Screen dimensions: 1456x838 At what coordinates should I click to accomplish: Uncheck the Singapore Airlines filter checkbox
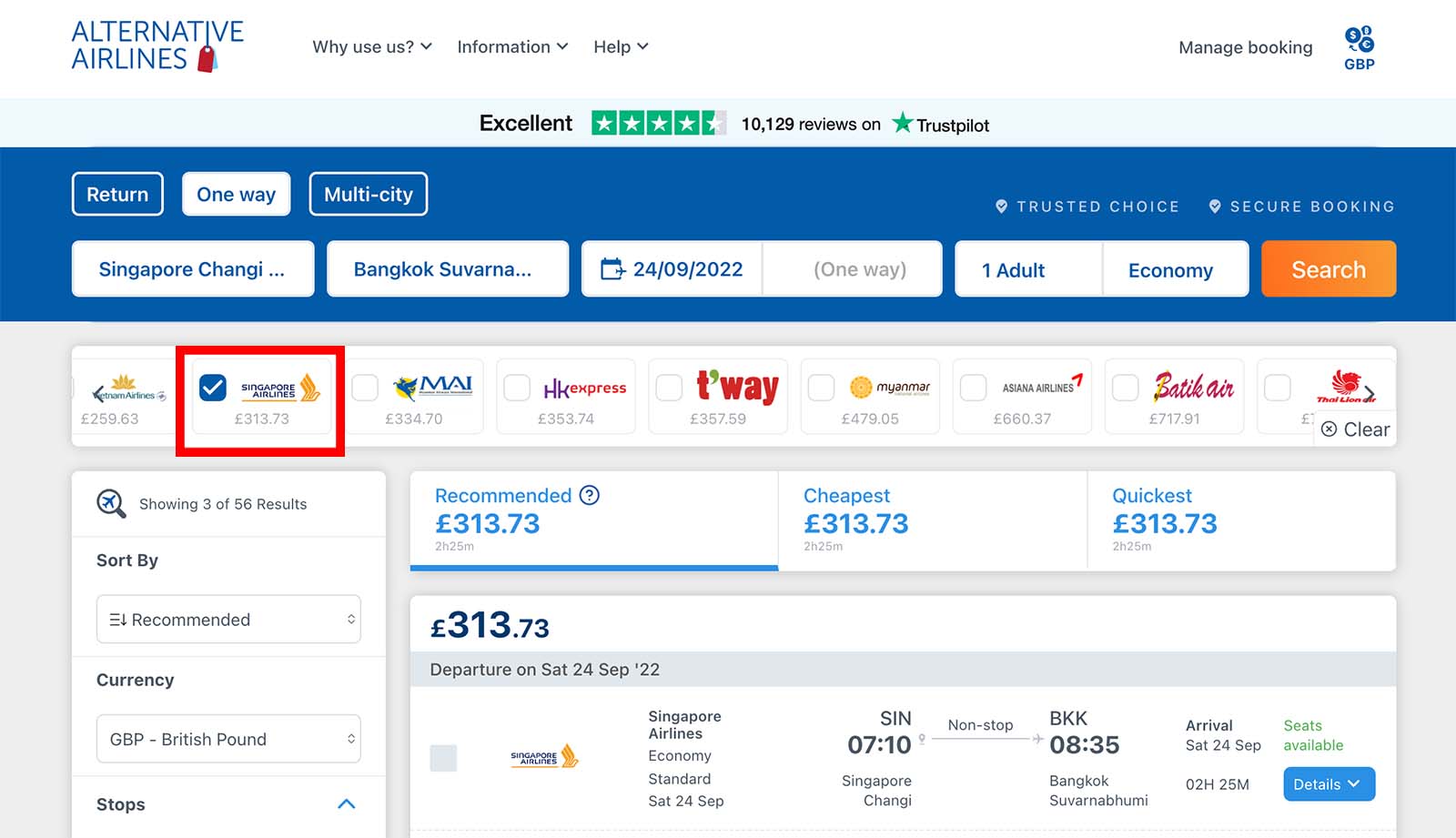pyautogui.click(x=212, y=388)
